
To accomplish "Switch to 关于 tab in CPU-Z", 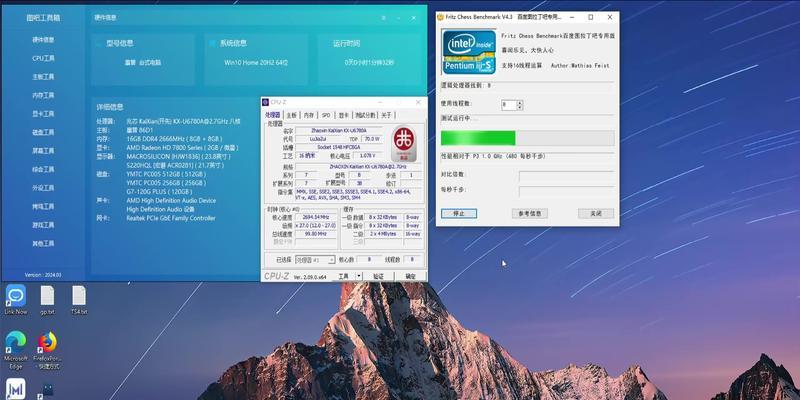I will (387, 115).
